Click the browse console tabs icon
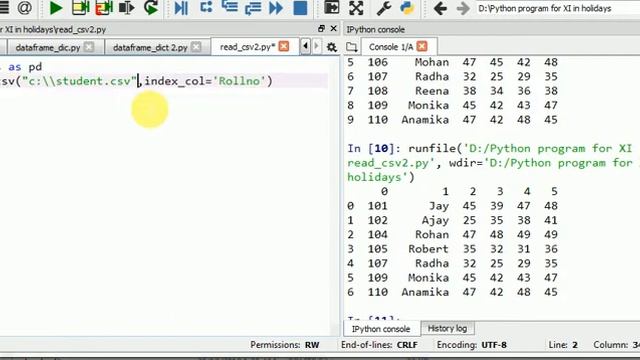This screenshot has height=360, width=640. click(x=351, y=47)
